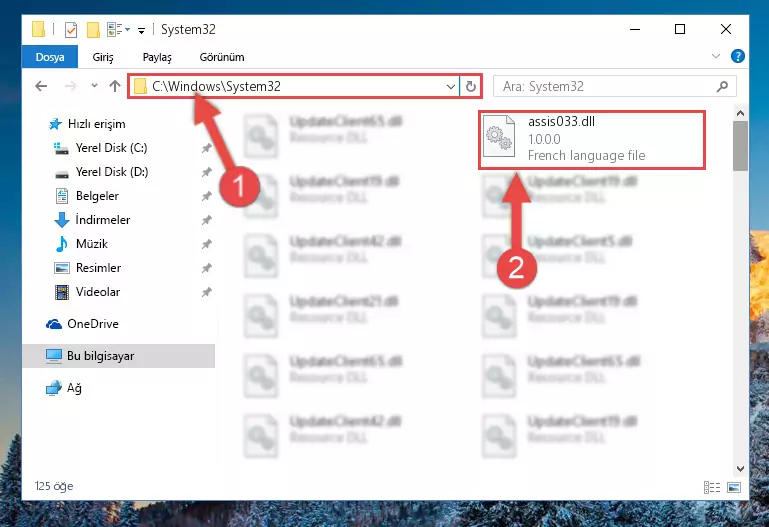Click the French language file description
Screen dimensions: 769x527
[x=587, y=155]
